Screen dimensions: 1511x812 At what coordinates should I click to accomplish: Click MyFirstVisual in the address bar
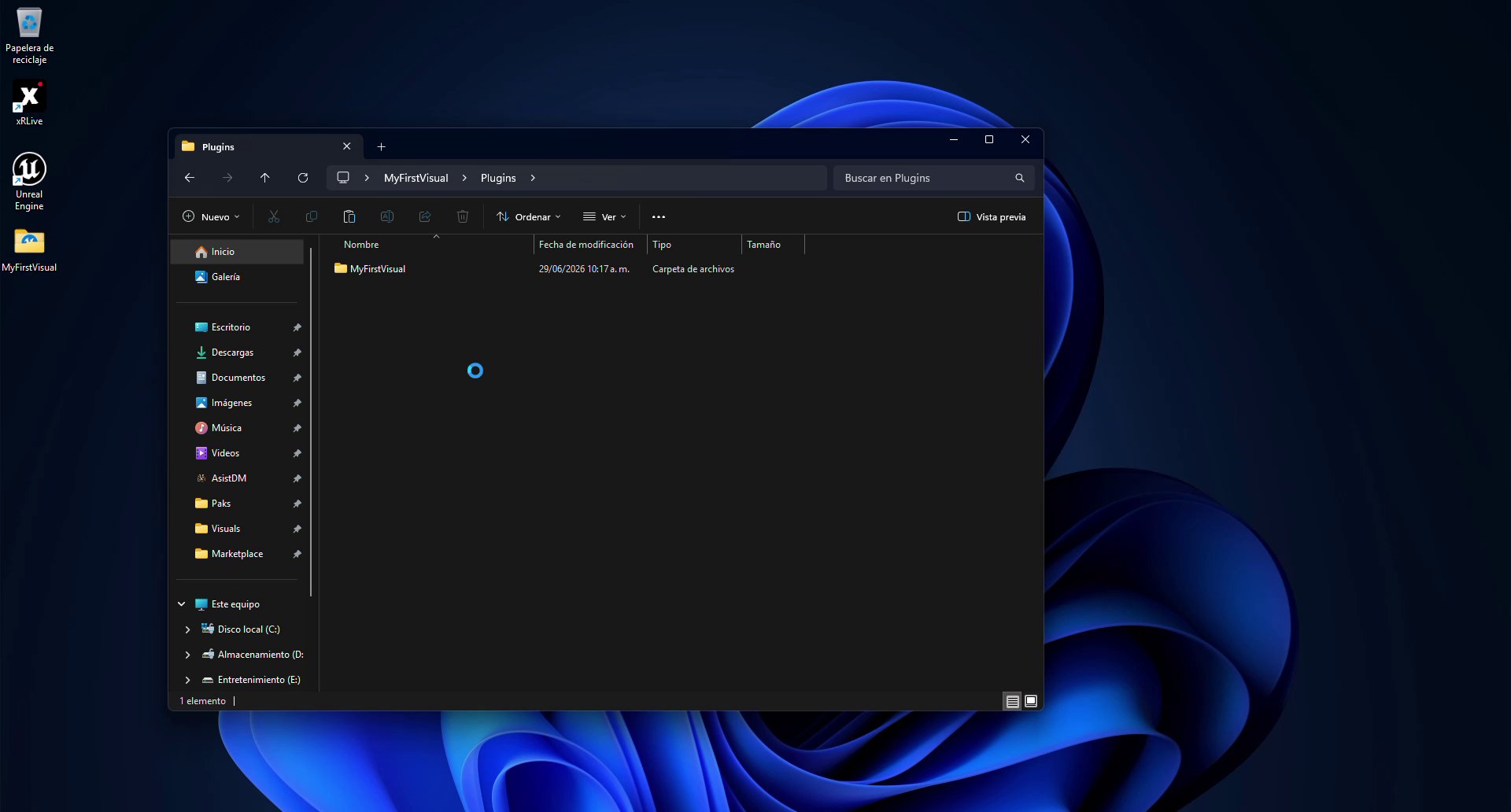416,178
